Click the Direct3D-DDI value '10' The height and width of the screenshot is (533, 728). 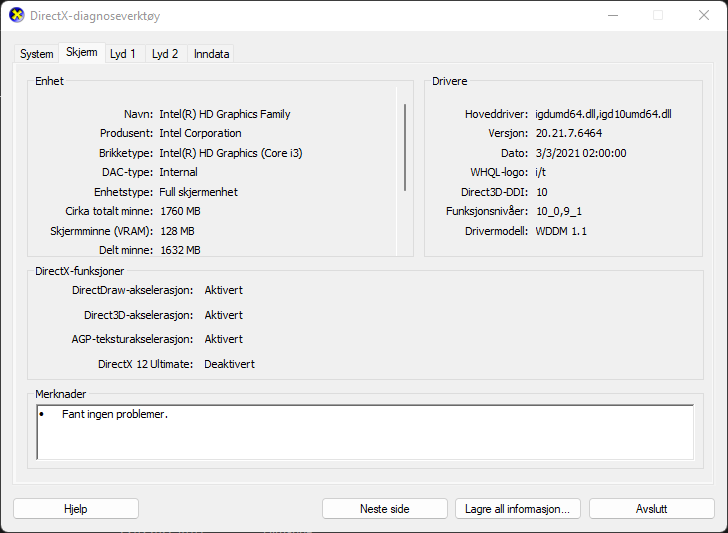[541, 192]
